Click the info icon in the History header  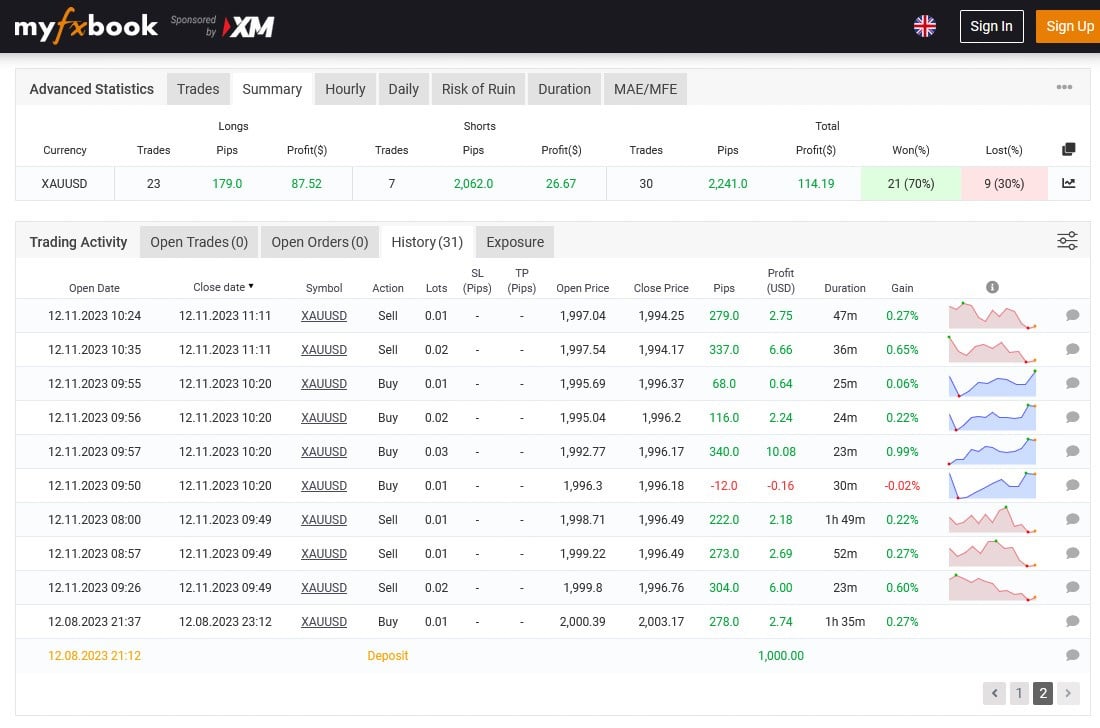click(992, 287)
